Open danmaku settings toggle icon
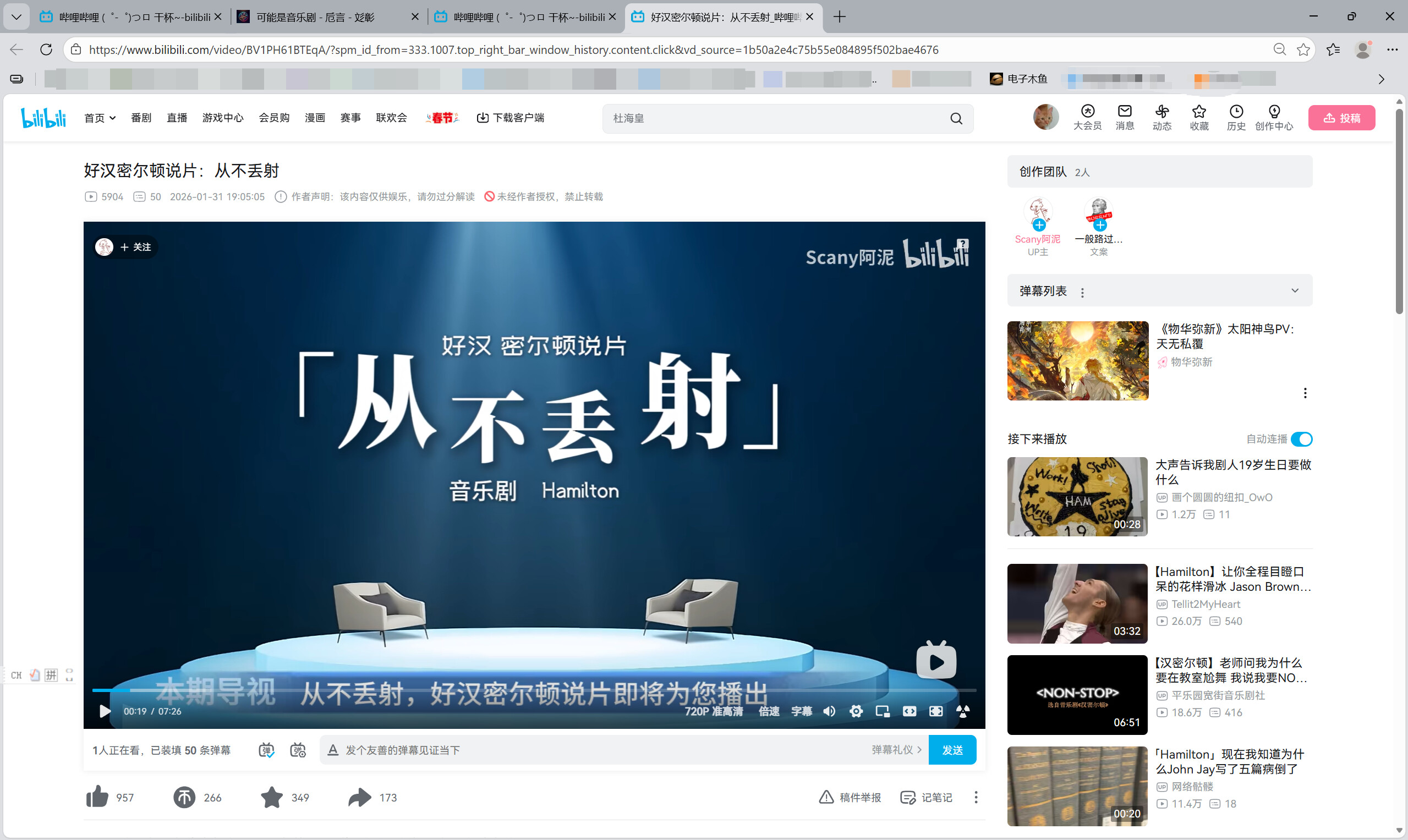Viewport: 1408px width, 840px height. (298, 750)
